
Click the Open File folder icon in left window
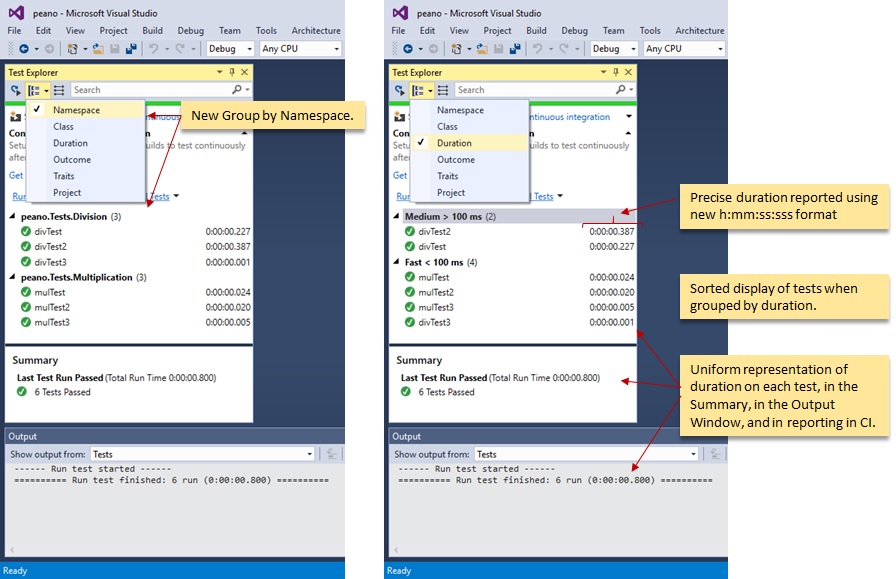click(x=98, y=49)
